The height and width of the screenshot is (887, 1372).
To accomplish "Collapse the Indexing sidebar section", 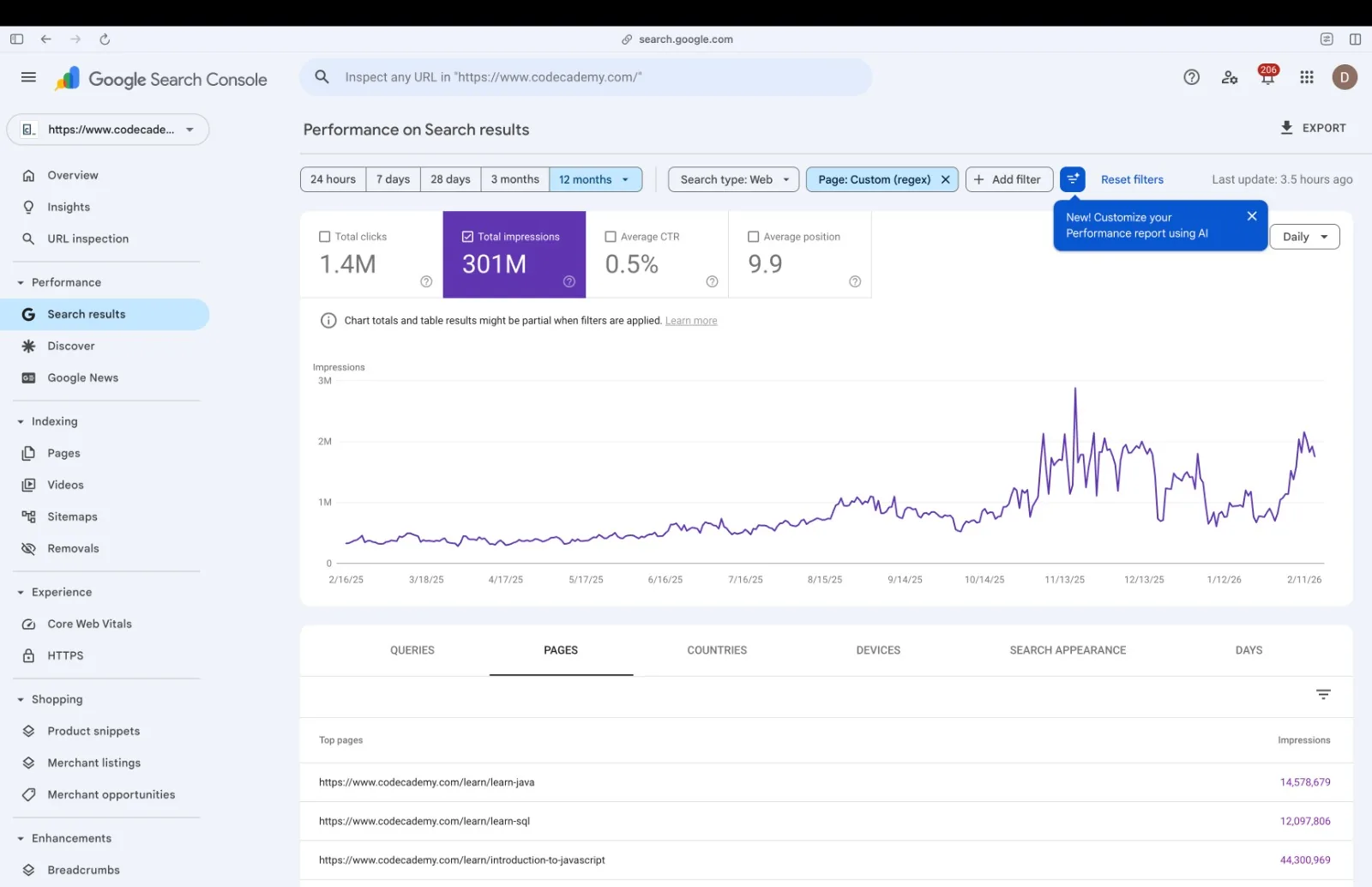I will [21, 421].
